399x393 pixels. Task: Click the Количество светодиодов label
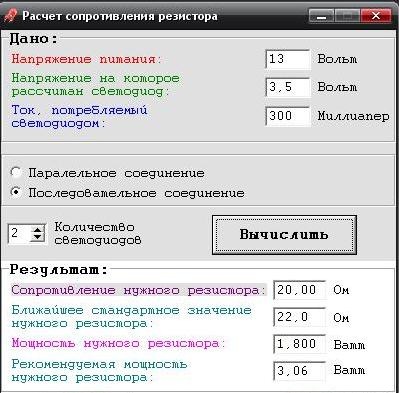point(98,233)
